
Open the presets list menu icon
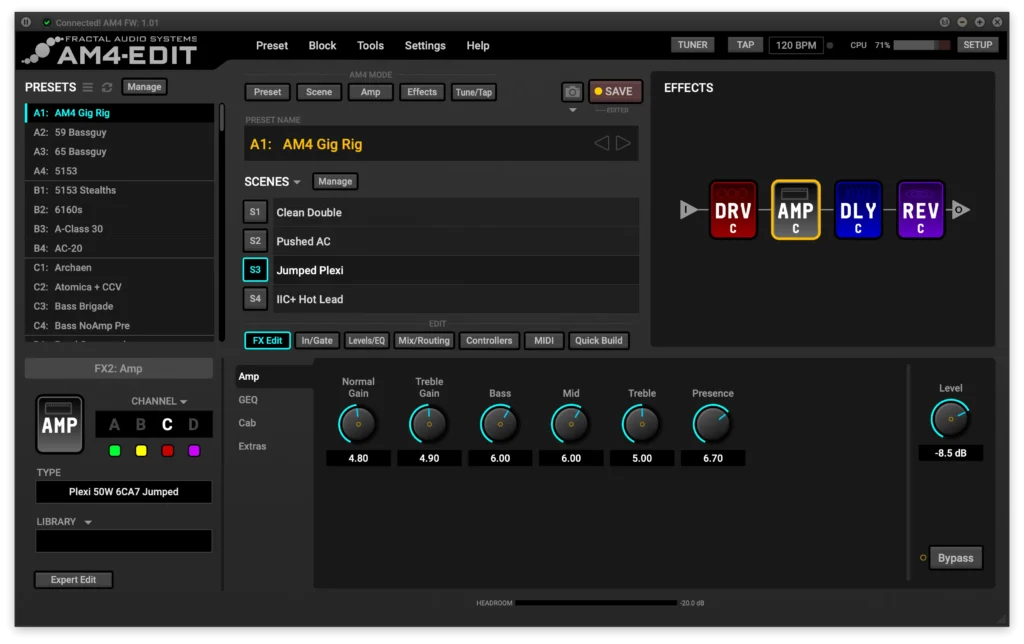coord(88,88)
